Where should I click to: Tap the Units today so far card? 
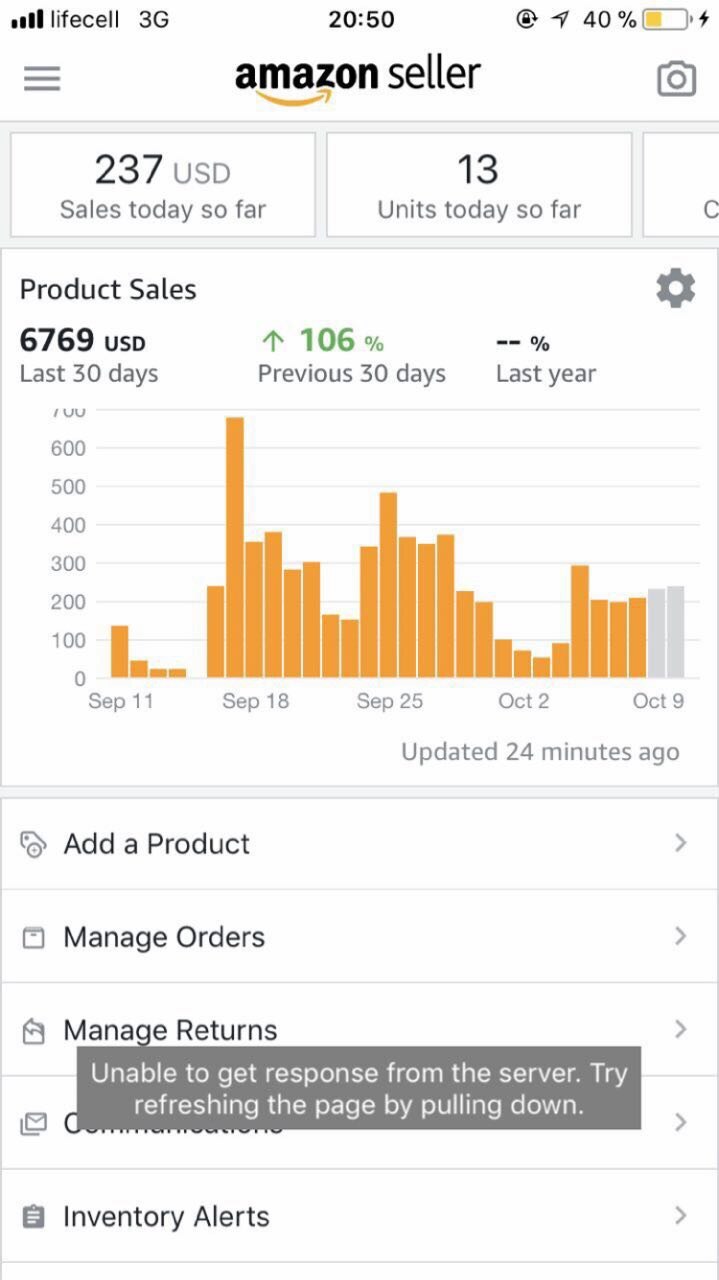pos(479,185)
